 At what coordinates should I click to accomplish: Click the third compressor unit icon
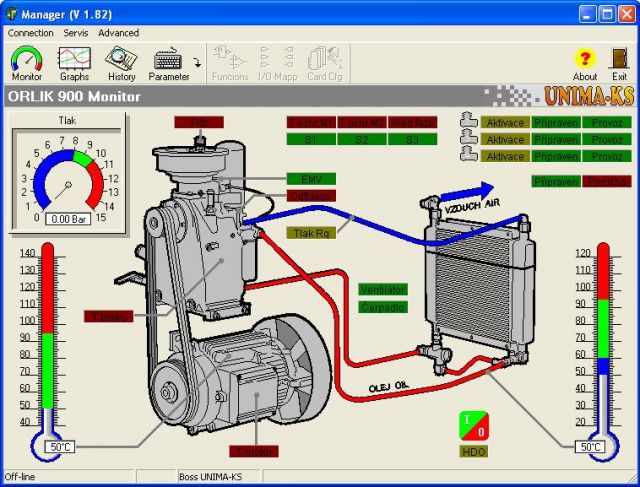pos(469,154)
